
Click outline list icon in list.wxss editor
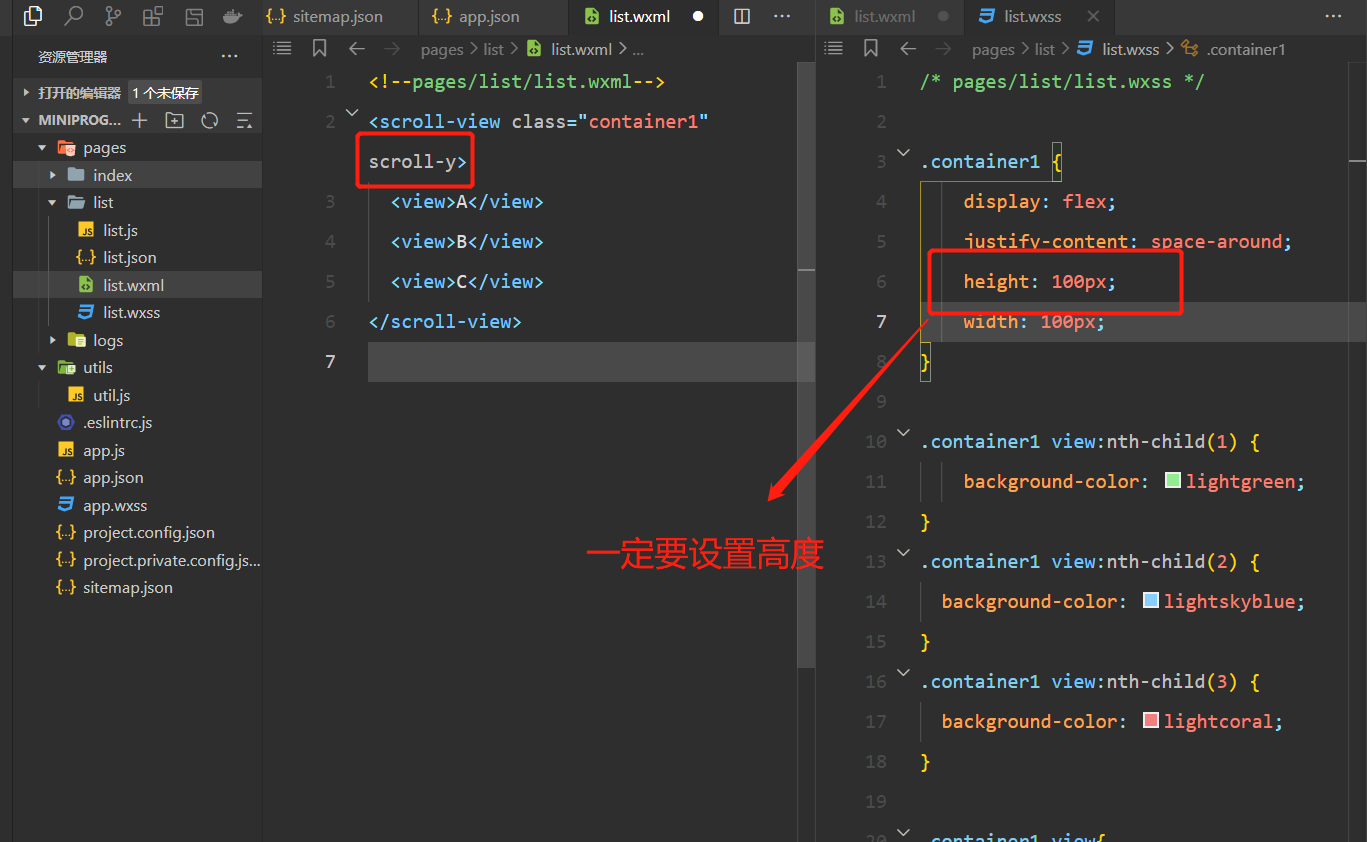tap(834, 48)
